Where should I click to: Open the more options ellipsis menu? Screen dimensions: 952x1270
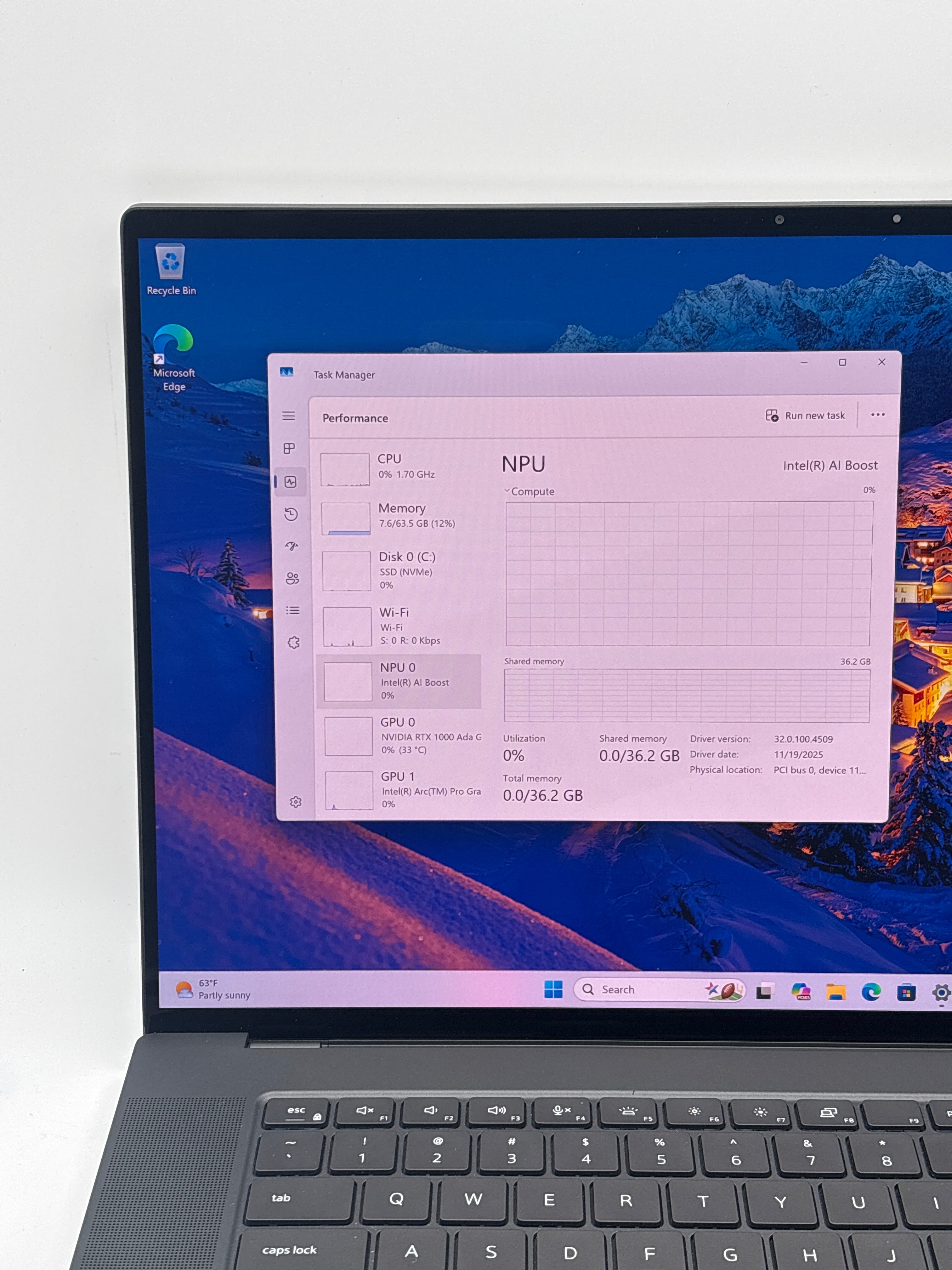877,415
